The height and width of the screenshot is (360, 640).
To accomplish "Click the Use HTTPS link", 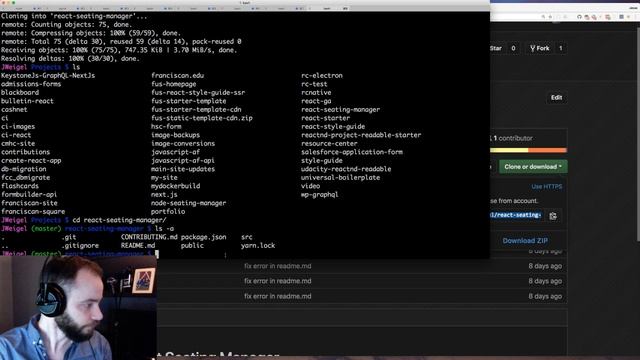I will pyautogui.click(x=547, y=187).
